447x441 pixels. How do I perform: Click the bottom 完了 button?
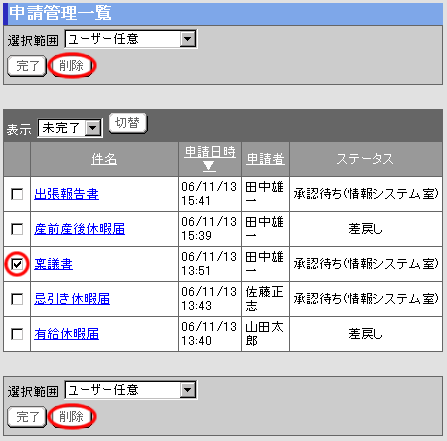(x=27, y=417)
